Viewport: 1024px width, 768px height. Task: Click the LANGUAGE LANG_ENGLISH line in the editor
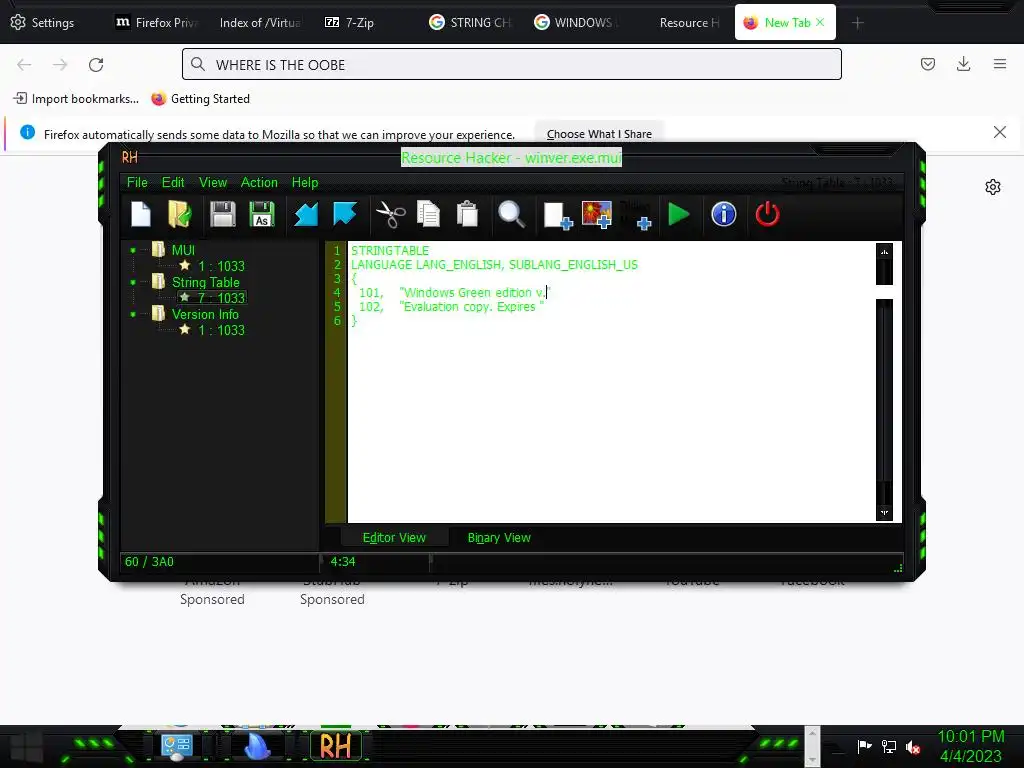click(x=494, y=264)
